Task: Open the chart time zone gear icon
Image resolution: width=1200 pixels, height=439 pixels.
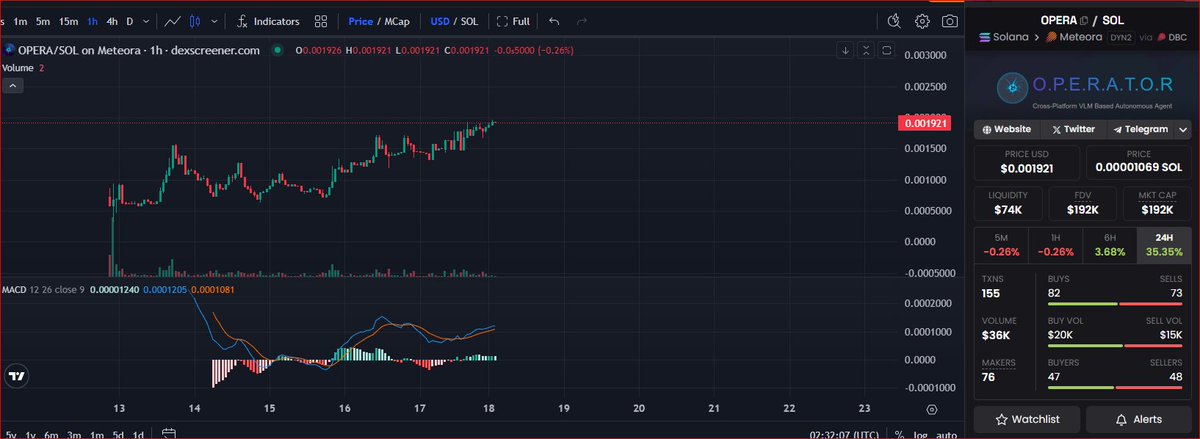Action: (931, 409)
